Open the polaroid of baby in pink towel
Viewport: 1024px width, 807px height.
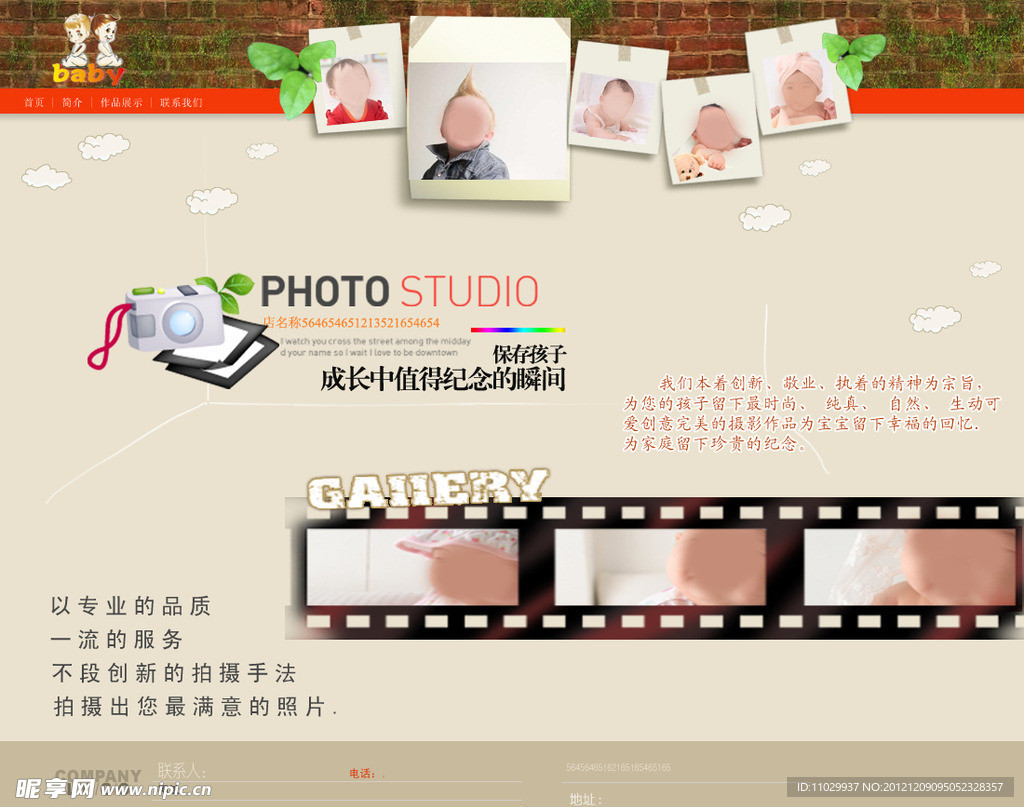pyautogui.click(x=797, y=82)
